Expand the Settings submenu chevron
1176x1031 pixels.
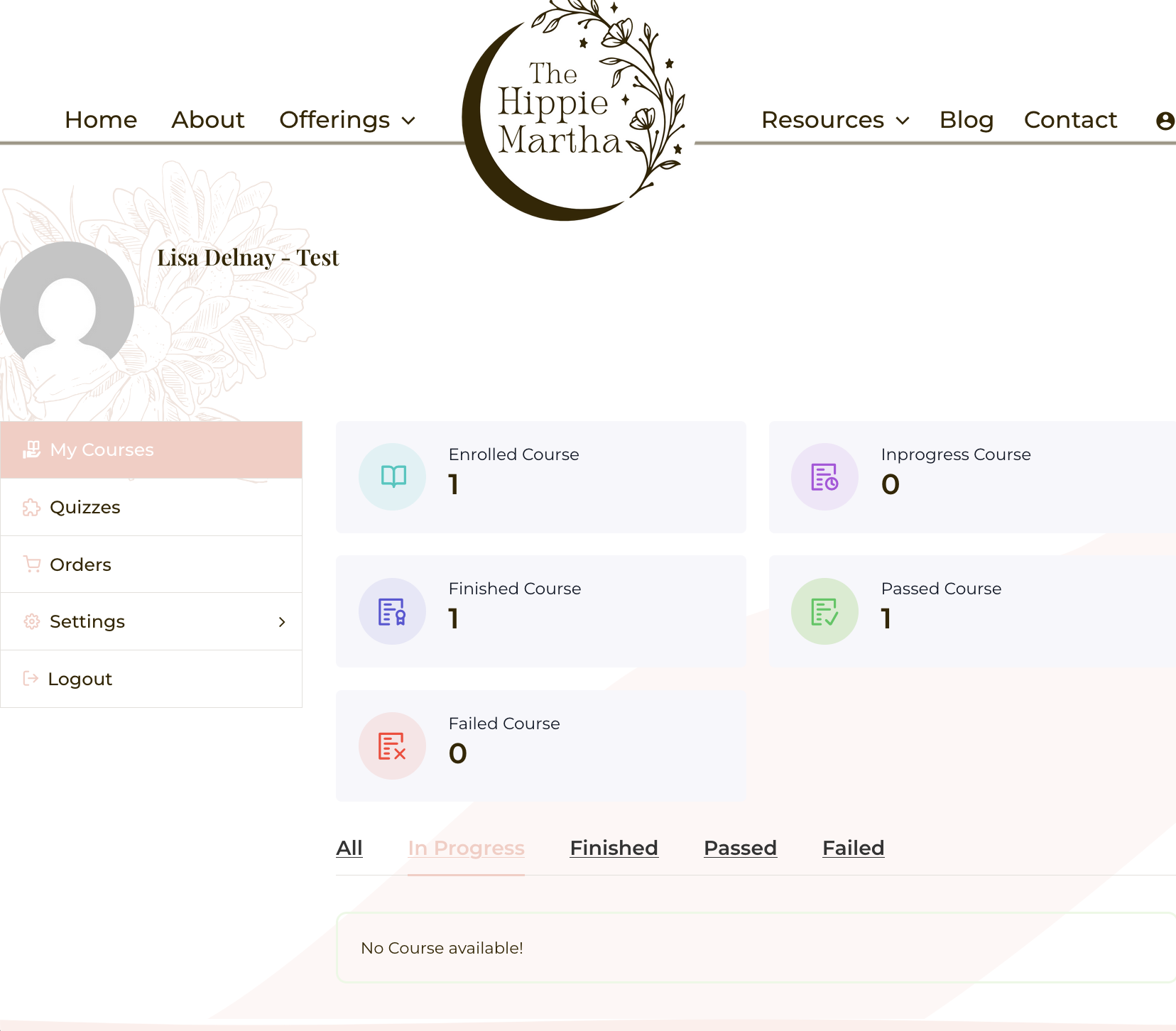(x=282, y=622)
